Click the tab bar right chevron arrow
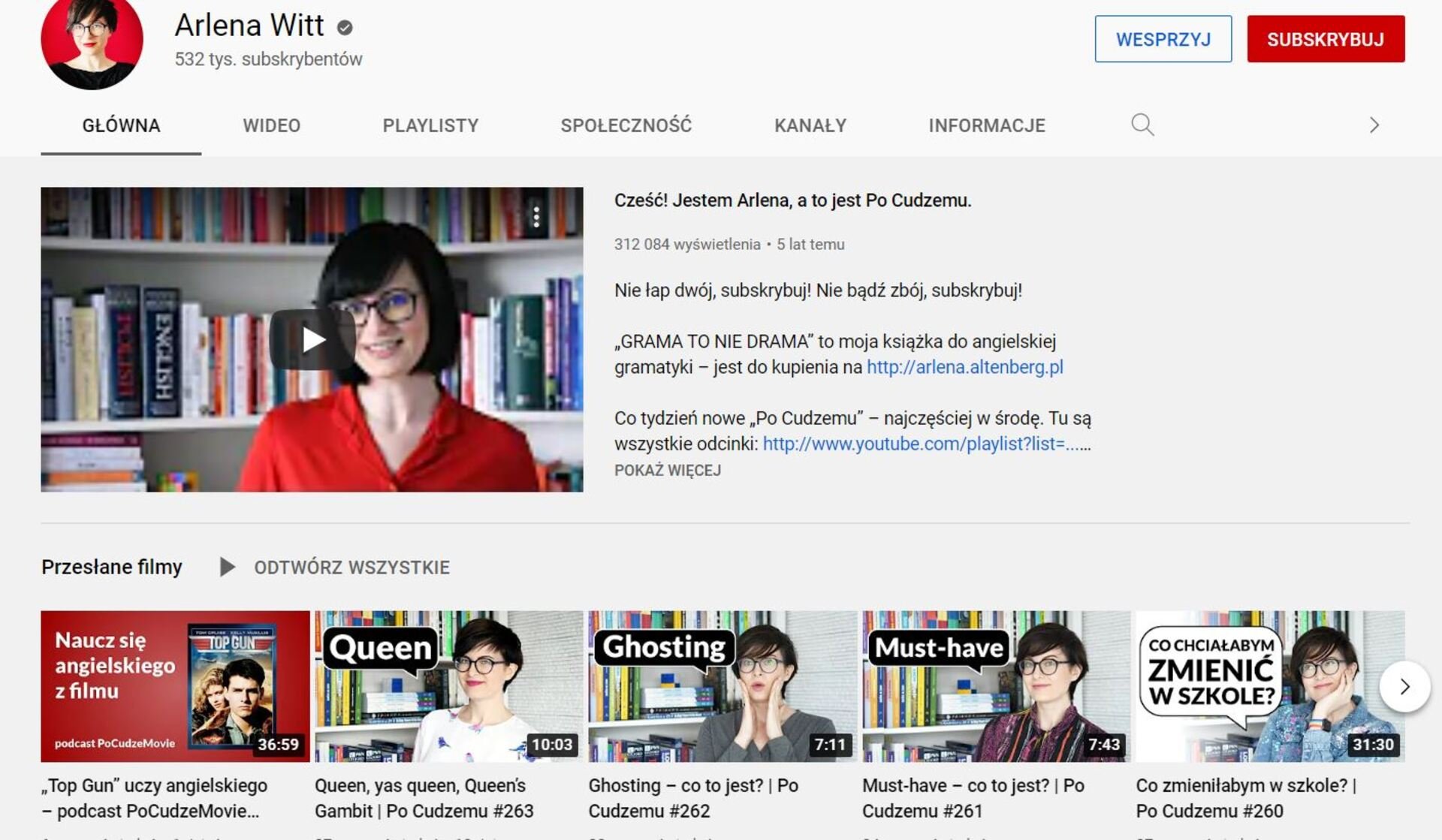This screenshot has height=840, width=1442. click(1374, 125)
